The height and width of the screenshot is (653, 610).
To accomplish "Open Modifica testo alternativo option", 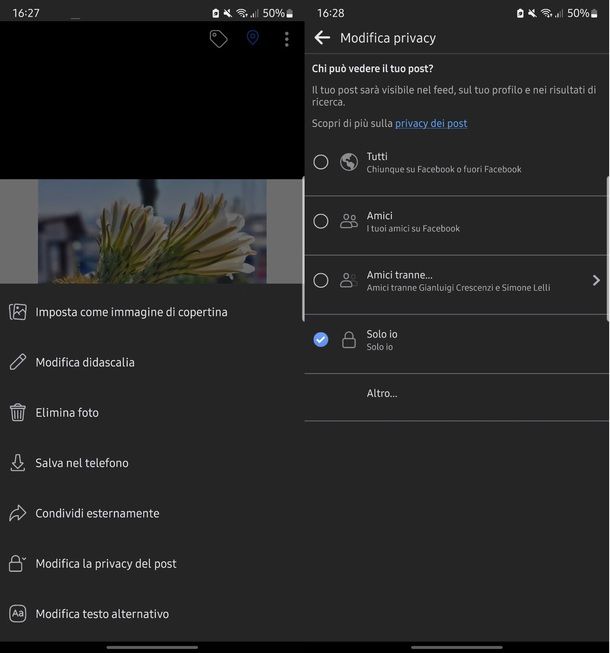I will coord(102,614).
